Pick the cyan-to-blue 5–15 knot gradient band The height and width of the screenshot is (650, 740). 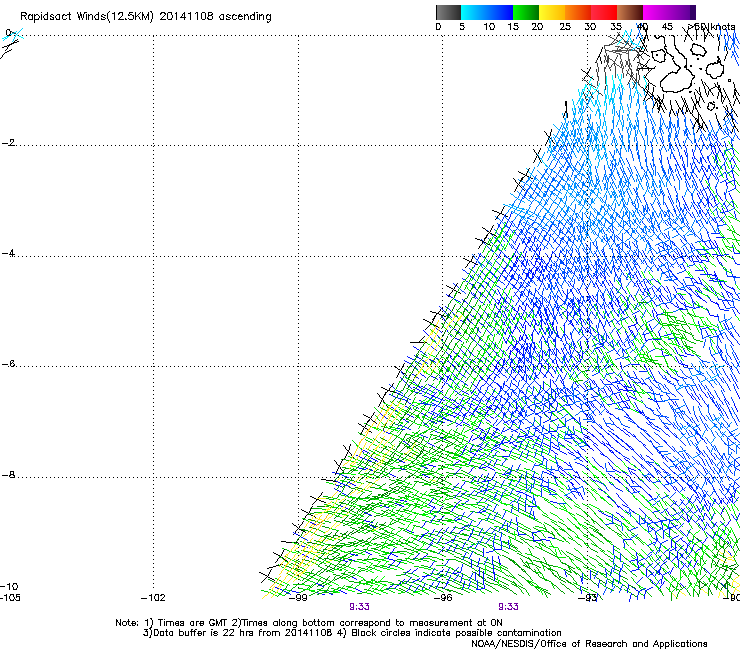[x=487, y=12]
